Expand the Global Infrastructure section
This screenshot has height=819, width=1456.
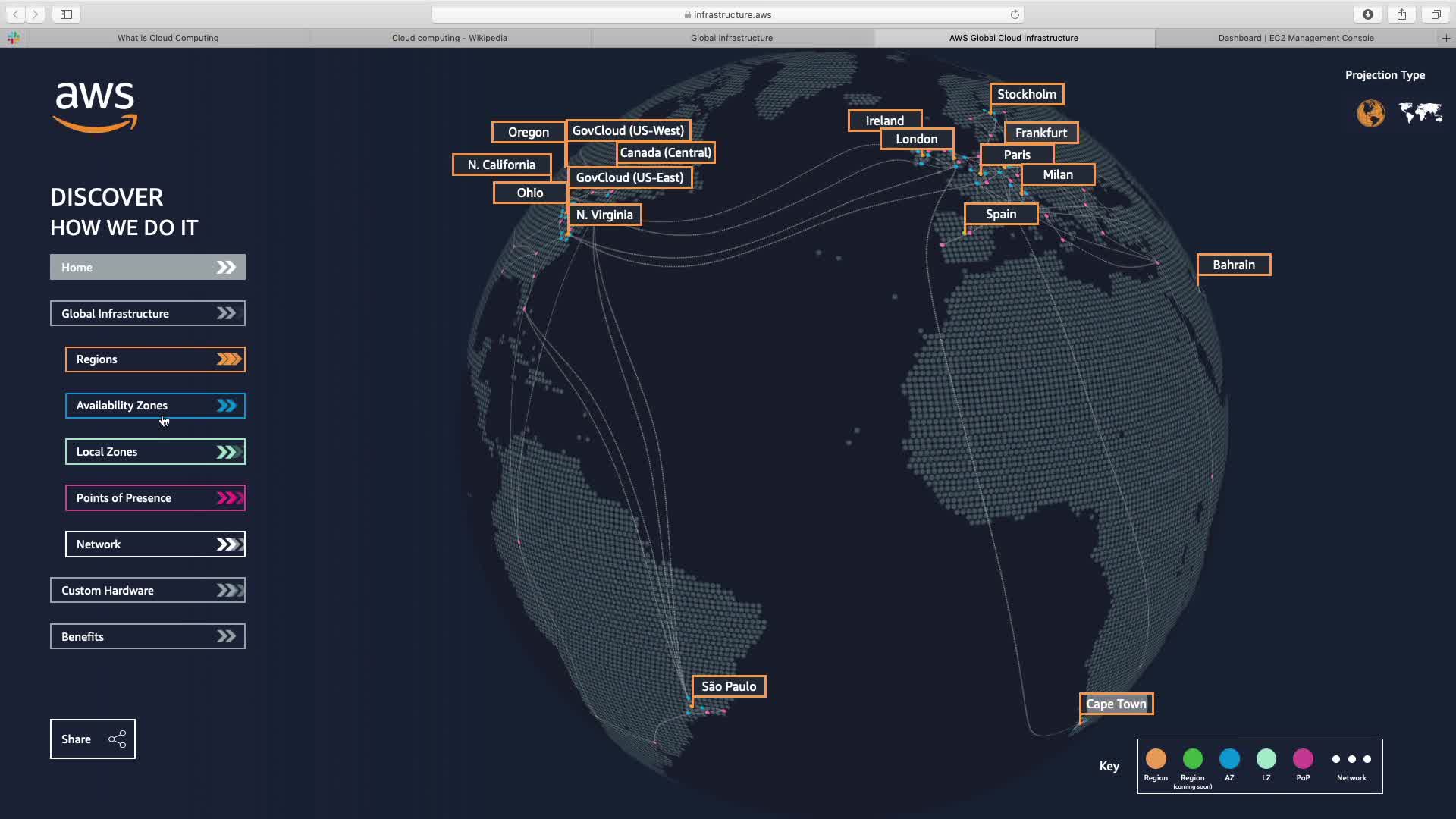(148, 313)
